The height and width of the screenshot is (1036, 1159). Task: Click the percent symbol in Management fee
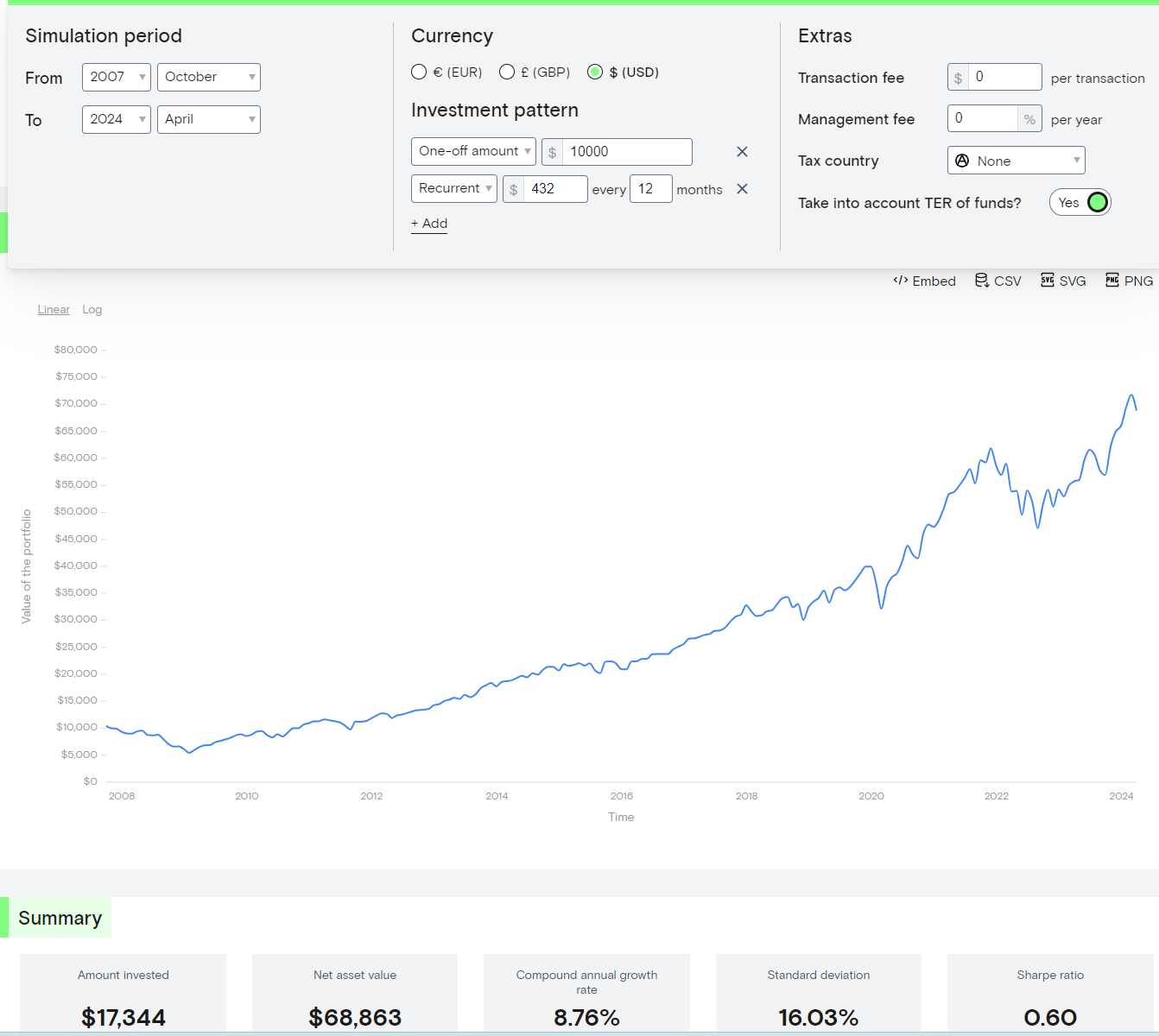(x=1029, y=119)
